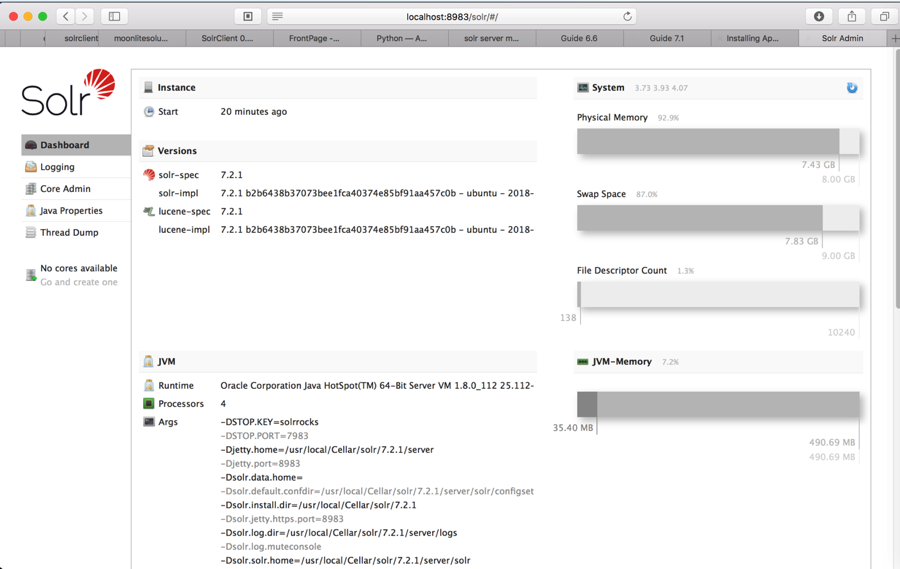This screenshot has height=569, width=900.
Task: Click the Safari share icon
Action: click(x=852, y=16)
